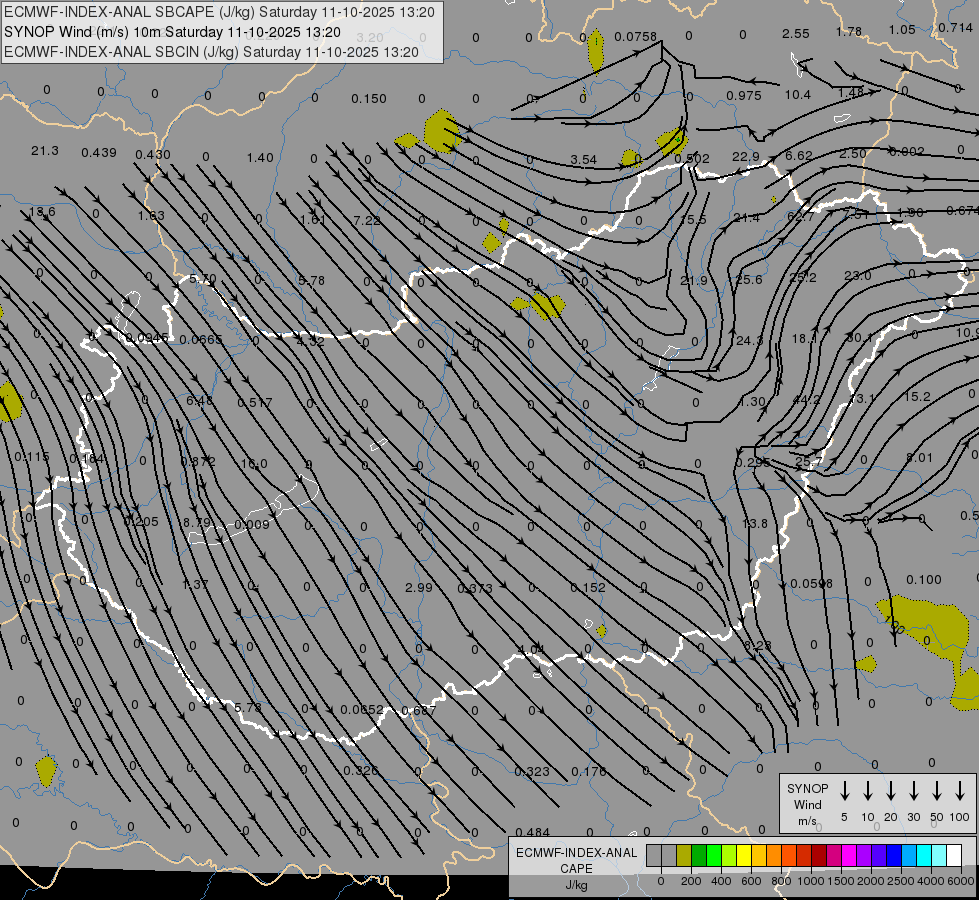Select the 30 m/s wind arrow symbol
979x900 pixels.
[x=914, y=791]
